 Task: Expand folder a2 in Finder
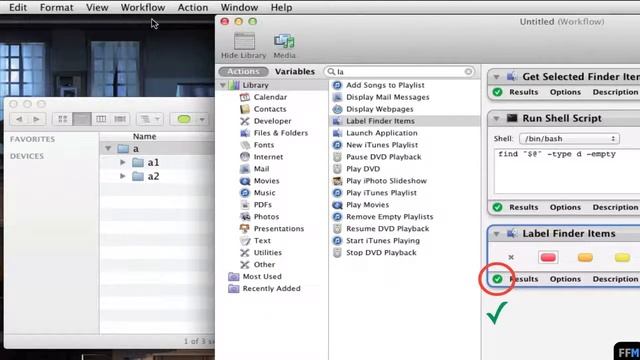[x=122, y=176]
